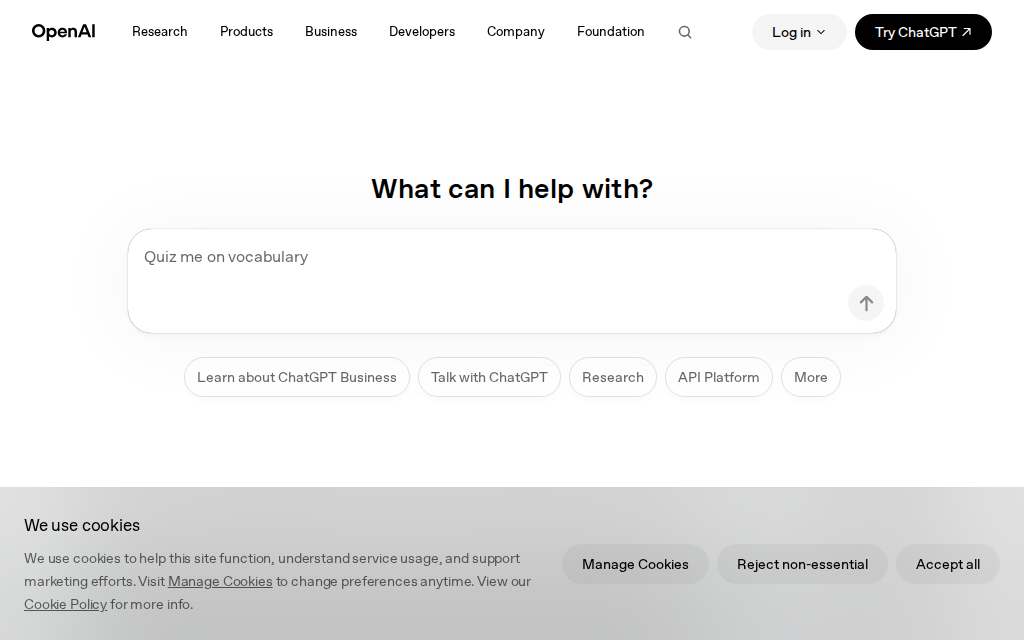Expand the Log in dropdown

click(799, 32)
